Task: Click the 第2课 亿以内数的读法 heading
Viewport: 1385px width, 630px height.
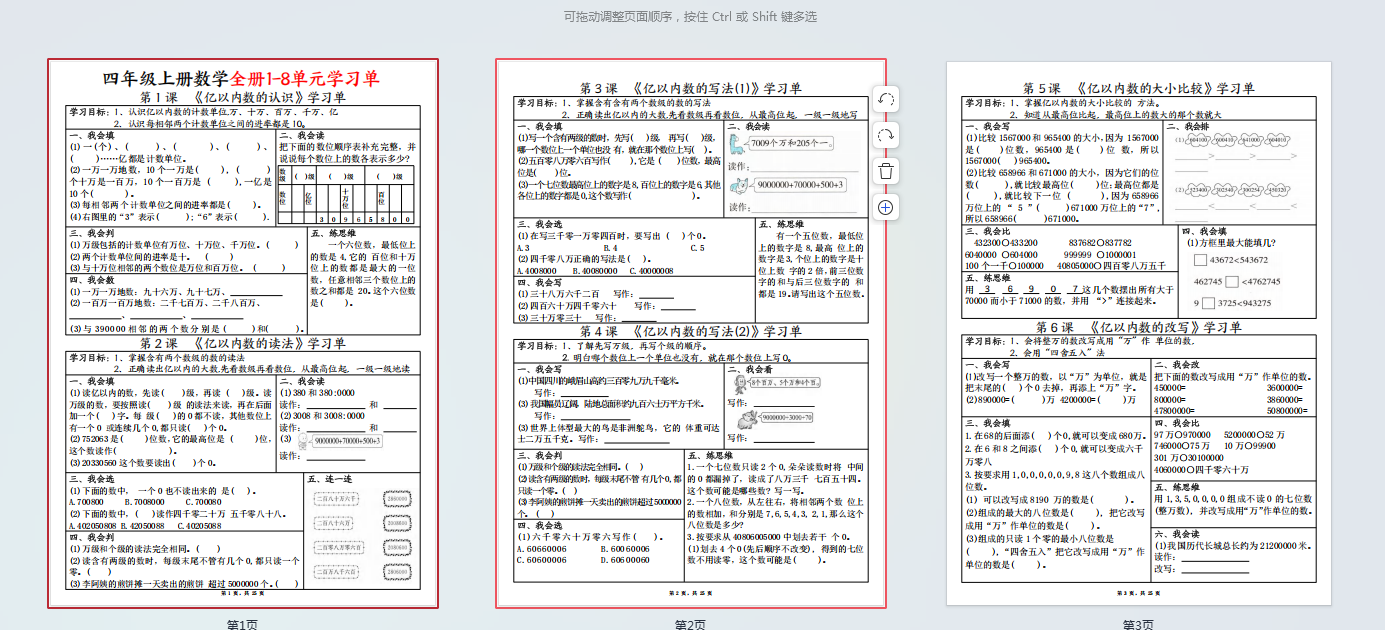Action: pos(243,343)
